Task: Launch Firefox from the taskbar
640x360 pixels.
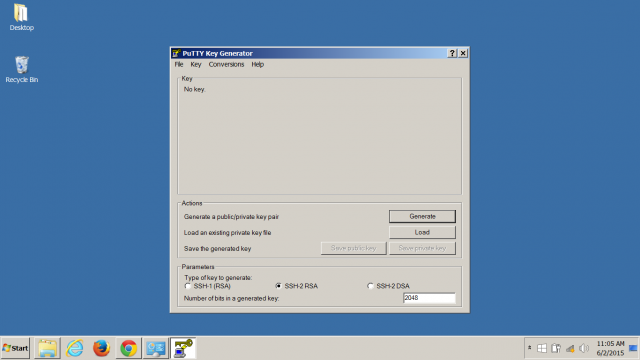Action: point(102,348)
